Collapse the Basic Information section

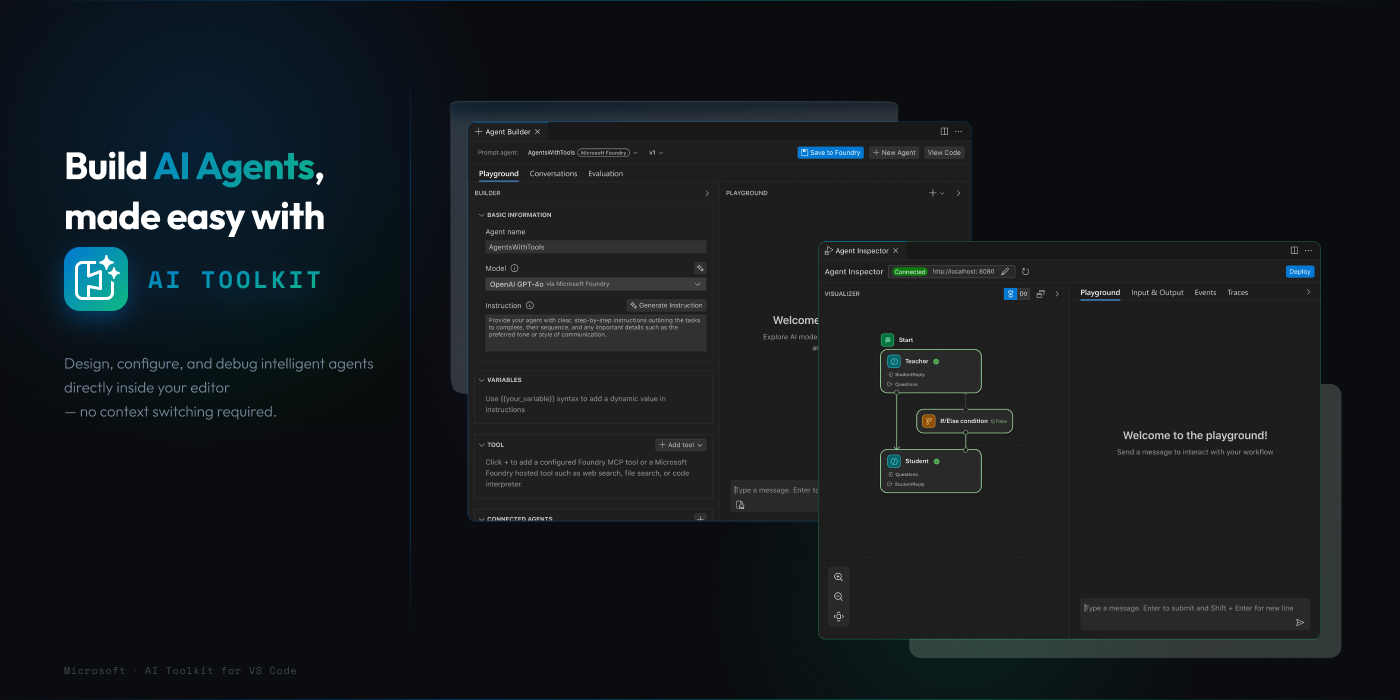(x=482, y=214)
